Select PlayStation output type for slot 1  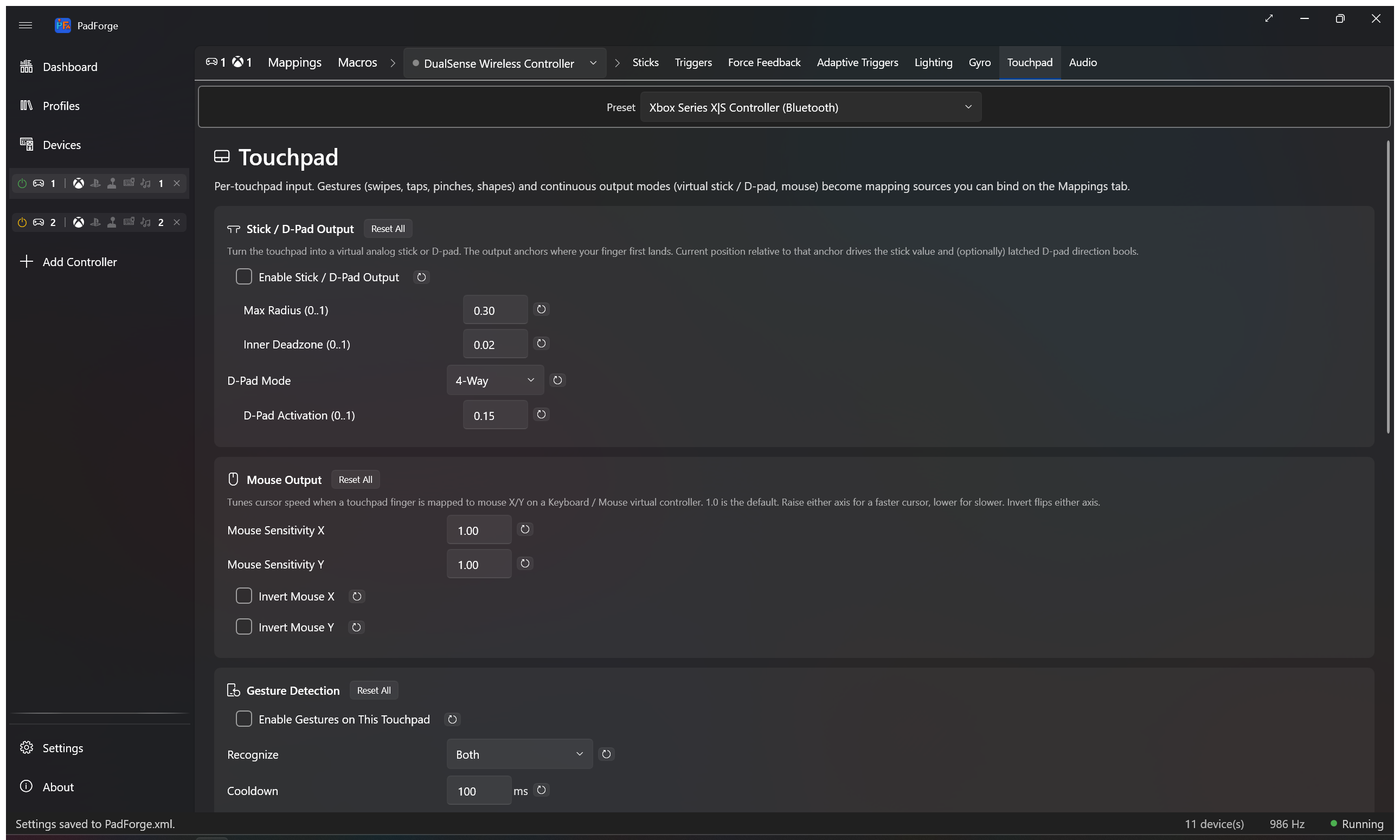[x=95, y=183]
